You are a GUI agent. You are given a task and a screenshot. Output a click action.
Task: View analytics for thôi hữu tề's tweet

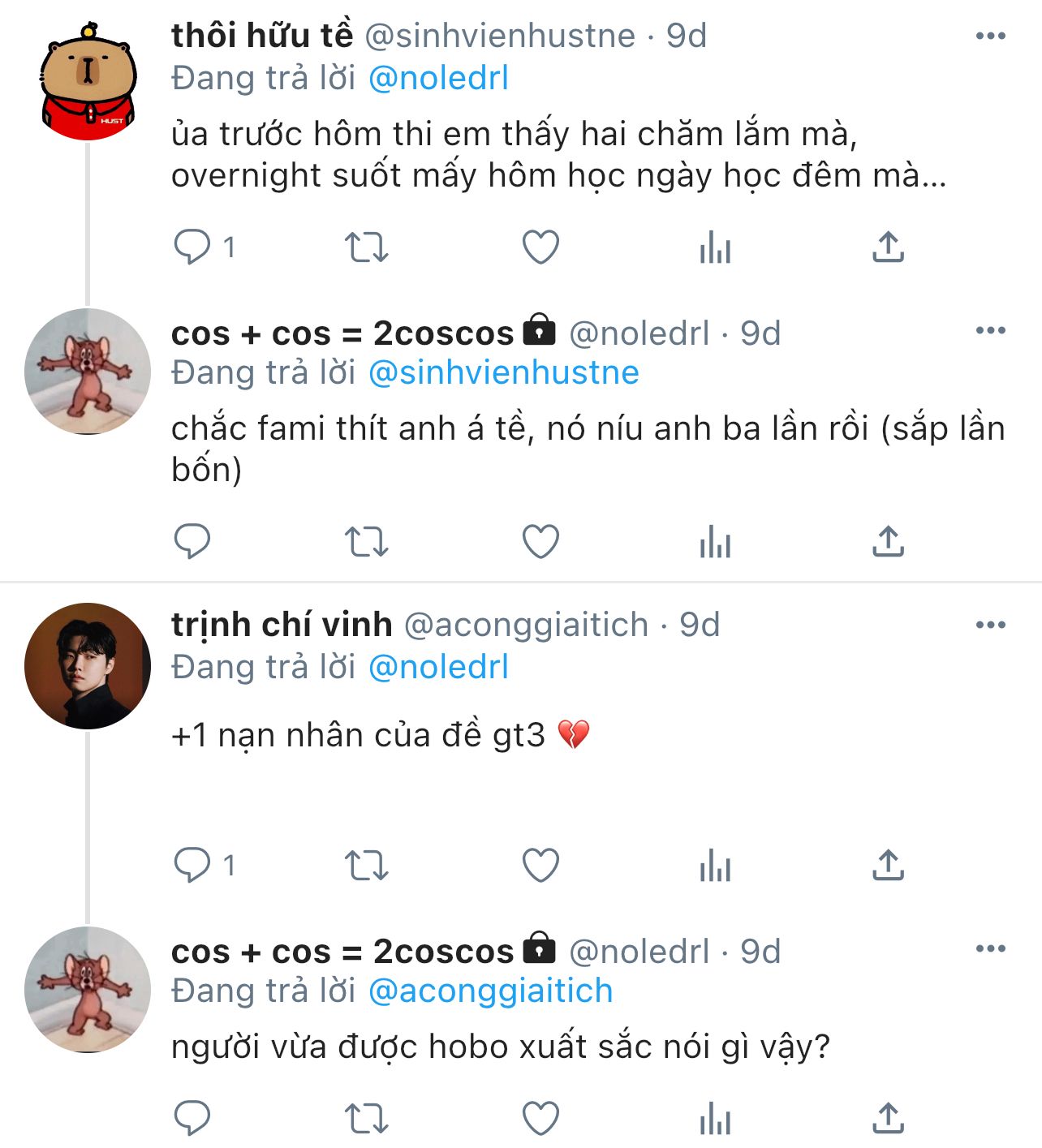click(x=715, y=247)
